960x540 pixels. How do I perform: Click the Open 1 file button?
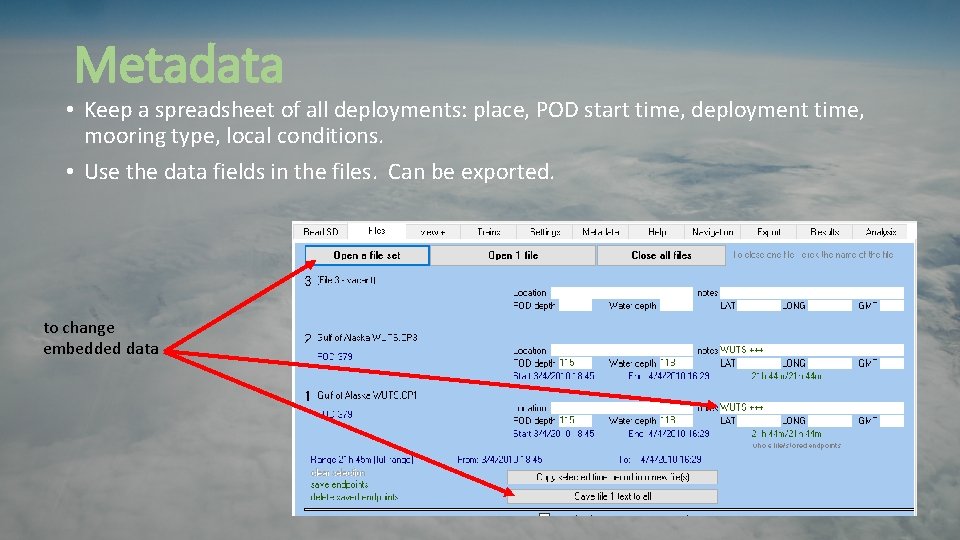(513, 255)
